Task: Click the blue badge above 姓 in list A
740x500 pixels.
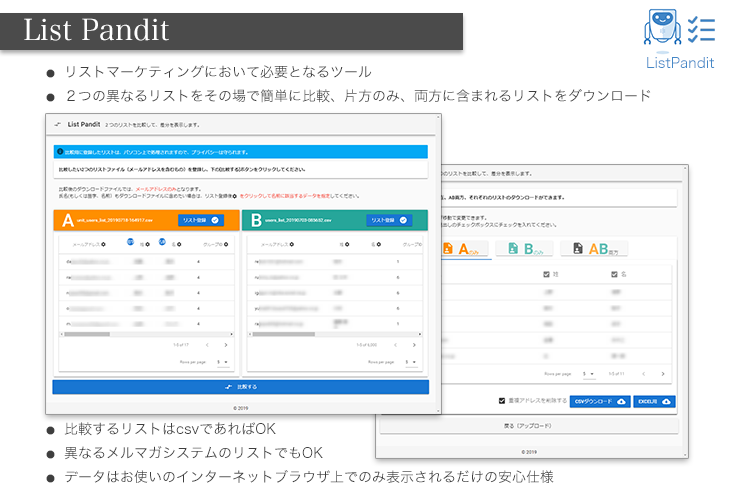Action: click(130, 242)
